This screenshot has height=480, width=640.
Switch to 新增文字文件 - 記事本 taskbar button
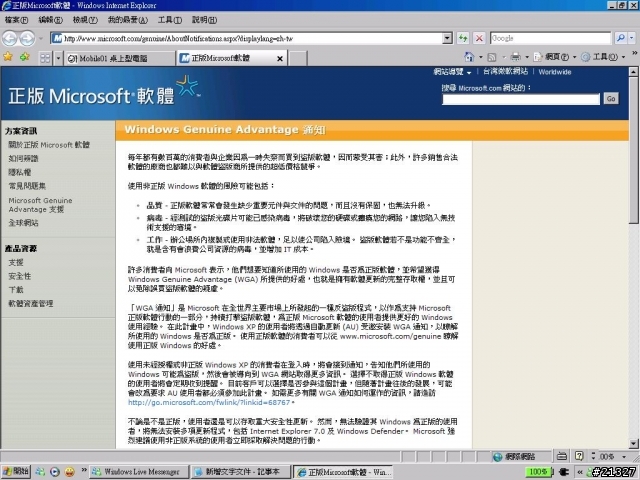tap(241, 472)
